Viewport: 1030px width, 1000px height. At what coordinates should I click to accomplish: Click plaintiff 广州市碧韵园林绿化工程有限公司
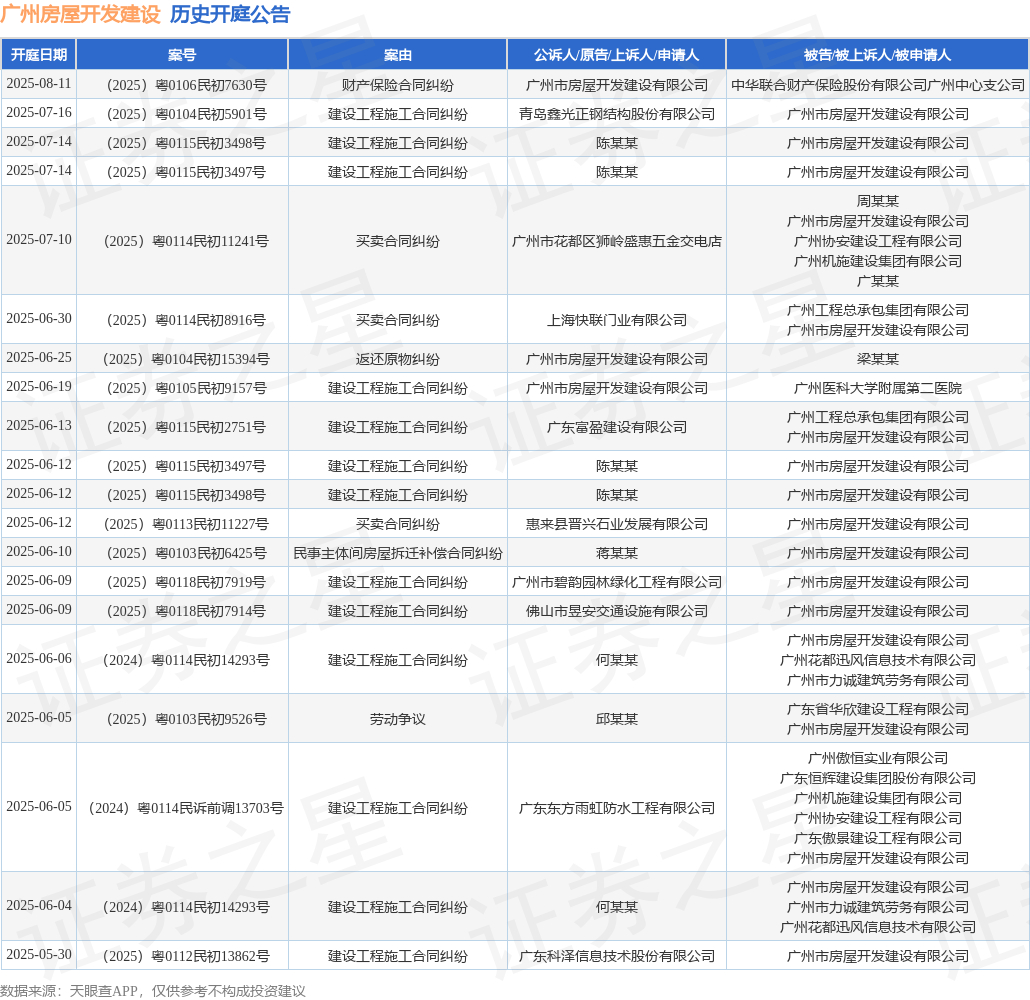[x=617, y=582]
